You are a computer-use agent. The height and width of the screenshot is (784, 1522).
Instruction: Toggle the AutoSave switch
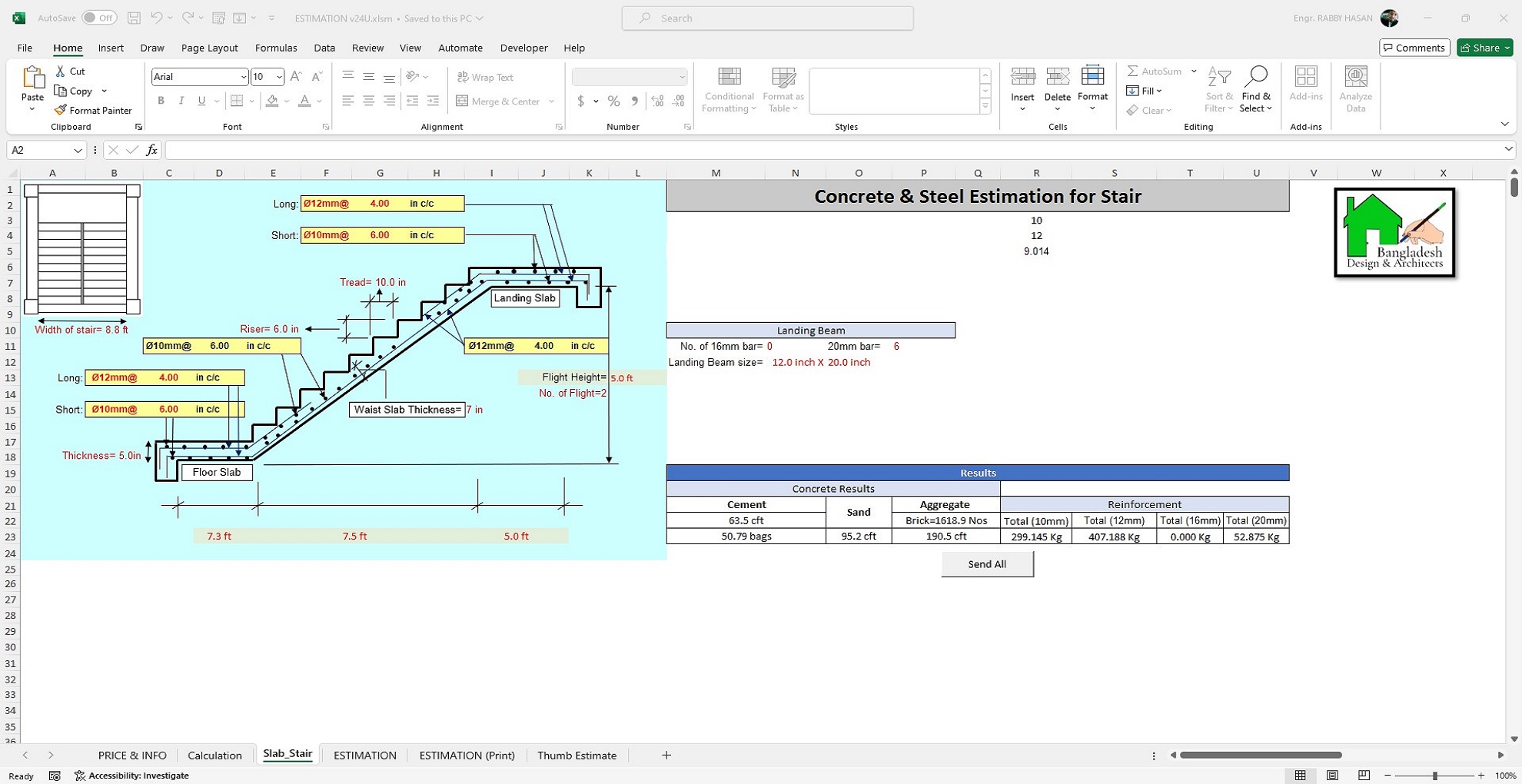99,18
